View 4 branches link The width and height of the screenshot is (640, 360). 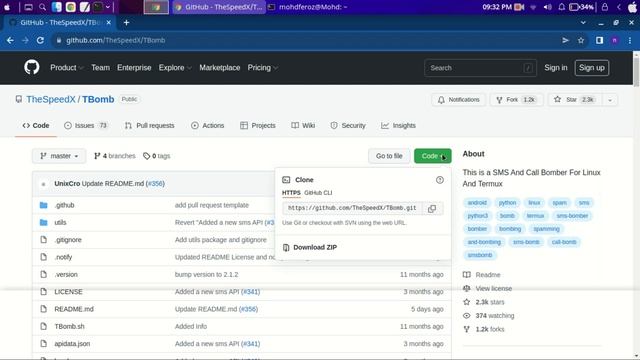tap(115, 156)
